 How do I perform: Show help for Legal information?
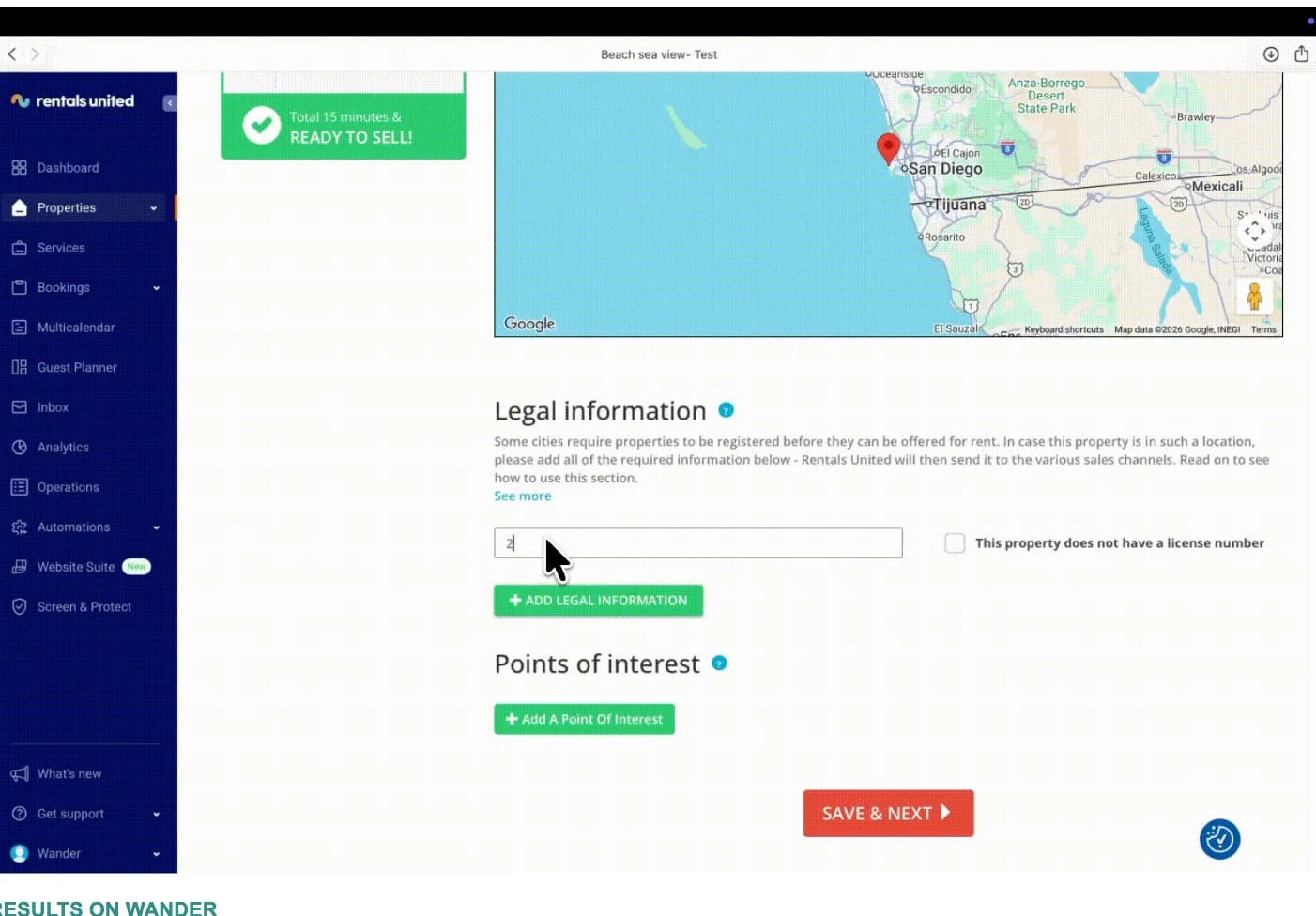[726, 410]
